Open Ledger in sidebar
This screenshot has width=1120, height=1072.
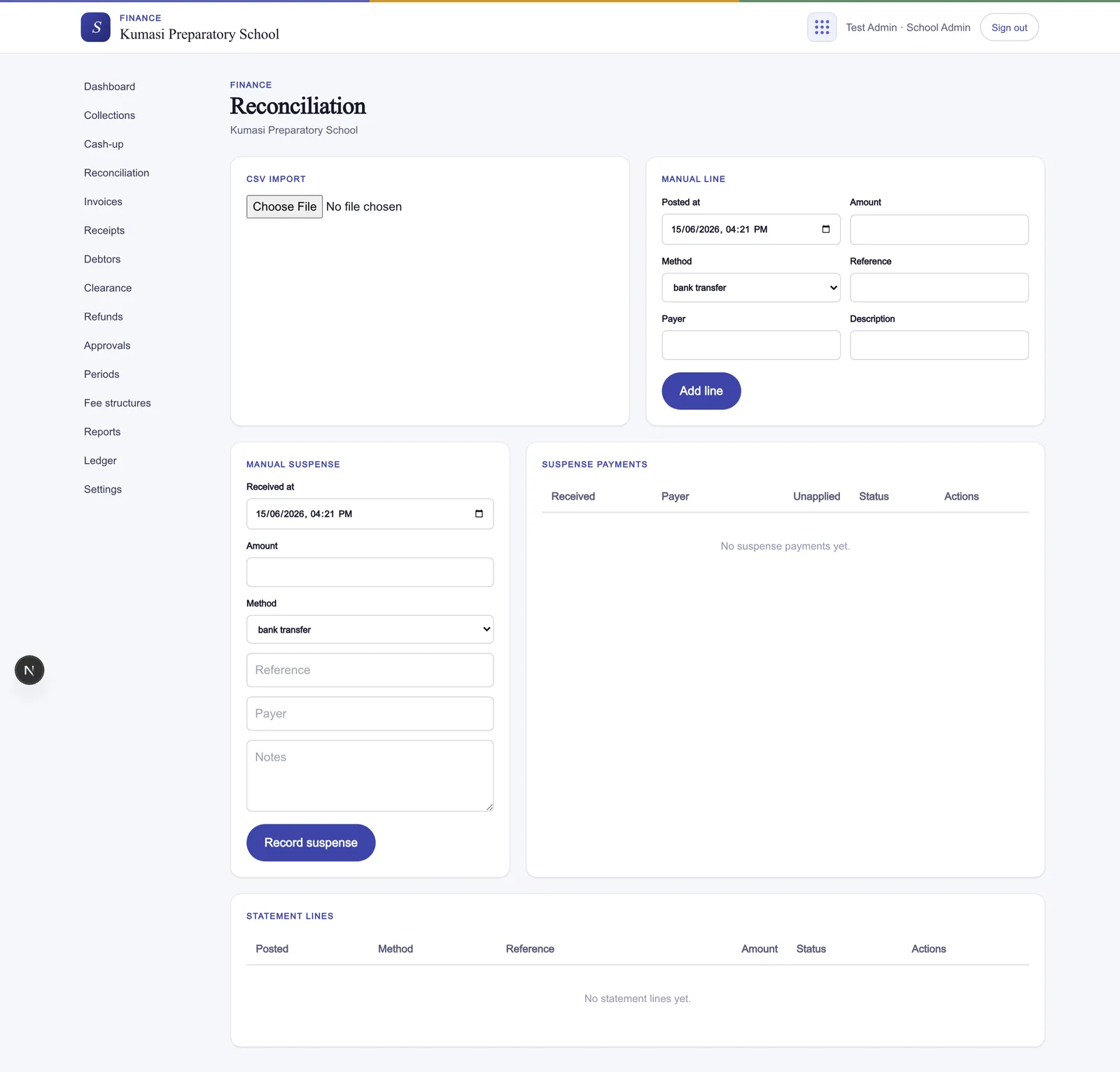(101, 460)
